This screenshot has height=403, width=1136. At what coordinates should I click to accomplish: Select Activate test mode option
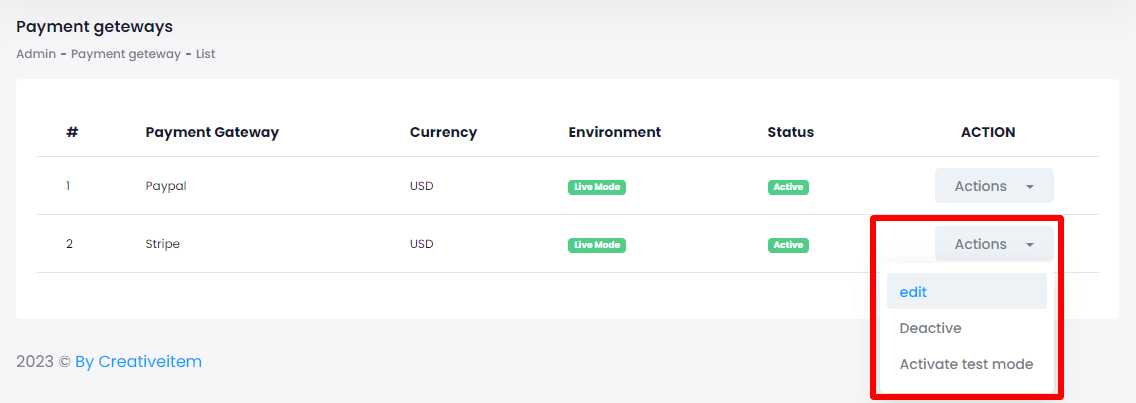tap(966, 364)
